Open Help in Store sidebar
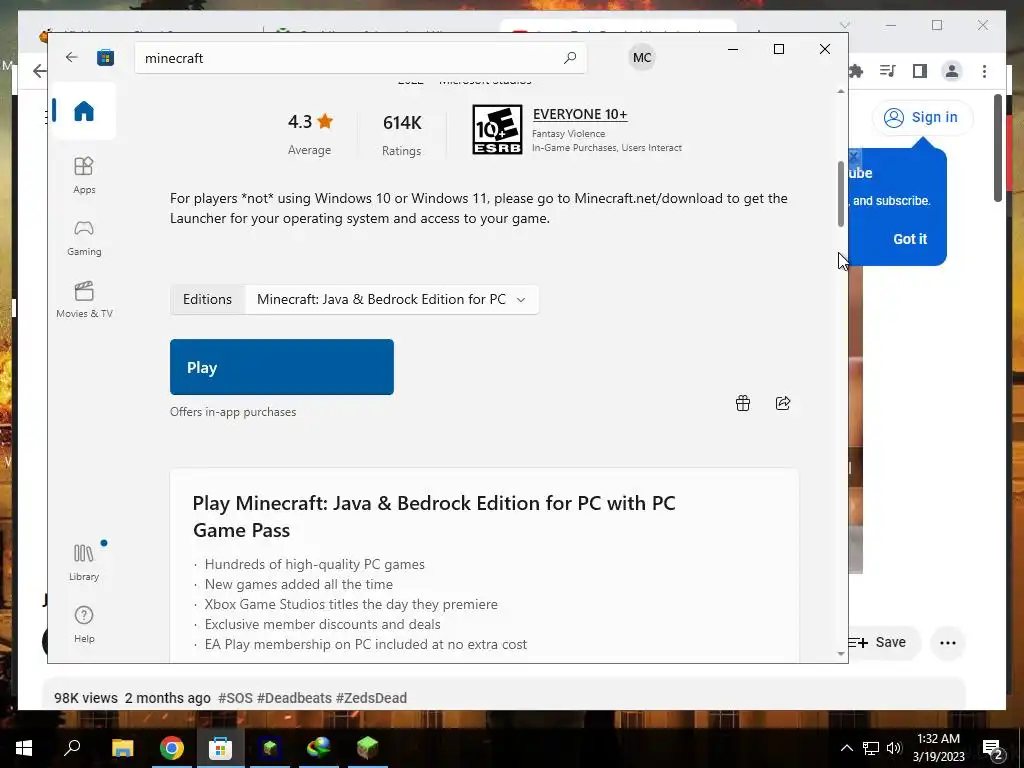 (x=84, y=624)
